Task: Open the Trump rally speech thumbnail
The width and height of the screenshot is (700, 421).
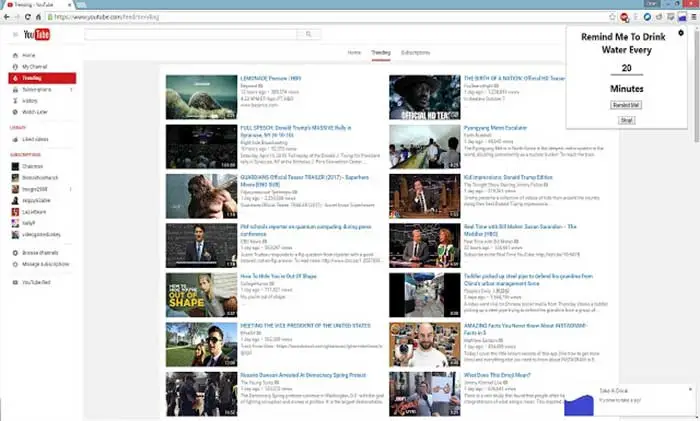Action: (201, 146)
